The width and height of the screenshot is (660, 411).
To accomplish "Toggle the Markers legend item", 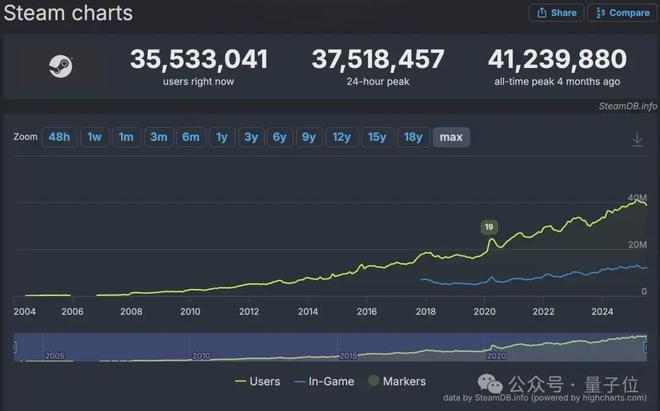I will click(397, 382).
